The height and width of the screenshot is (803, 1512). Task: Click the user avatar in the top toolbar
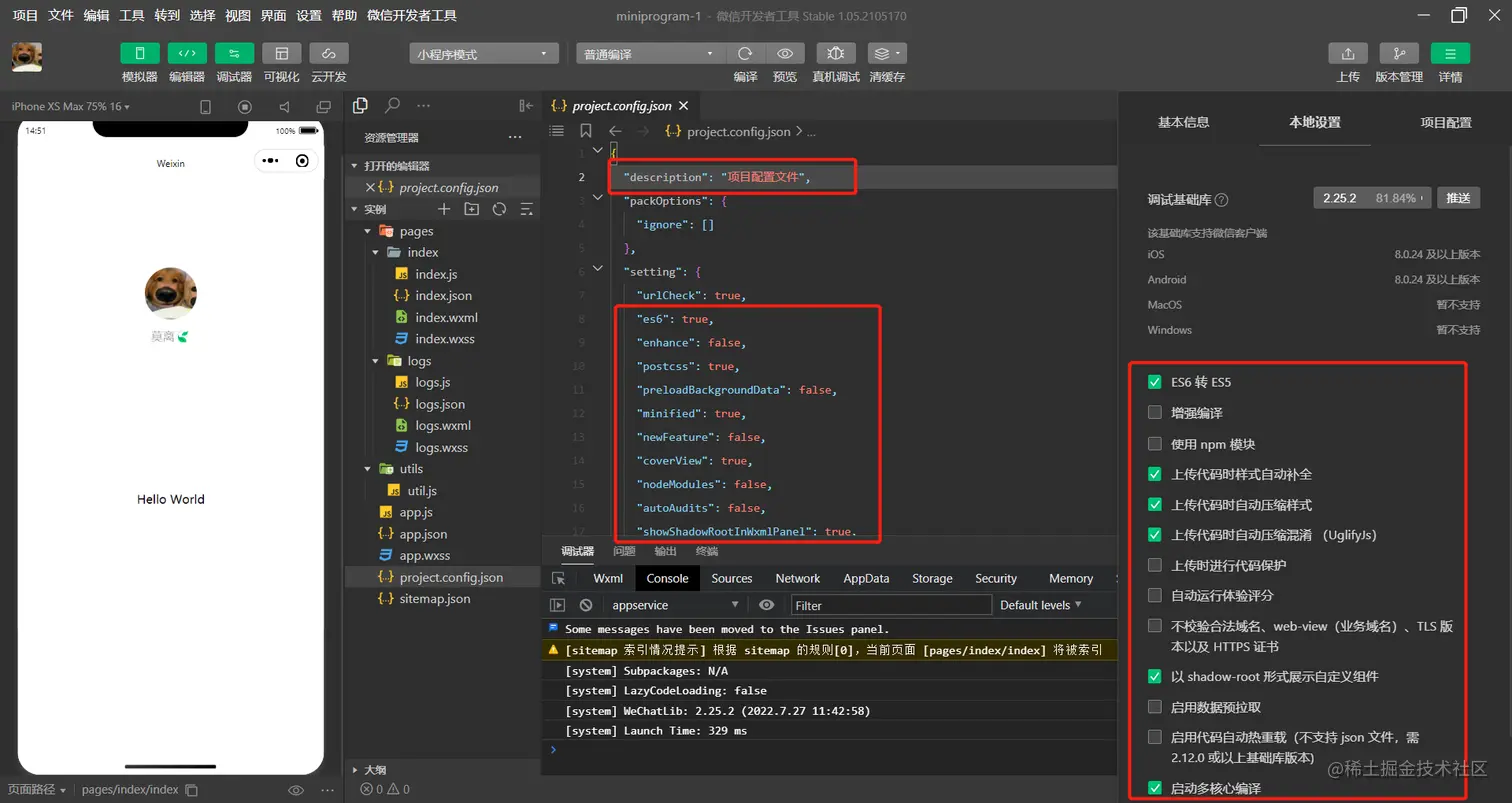coord(27,57)
